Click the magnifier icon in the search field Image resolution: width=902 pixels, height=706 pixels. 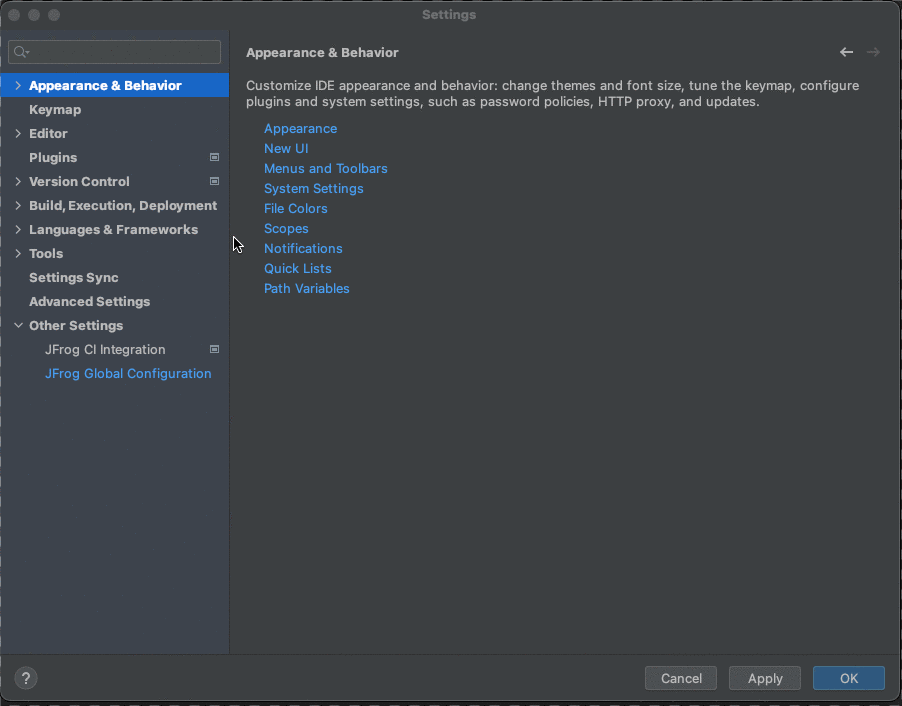pos(22,51)
